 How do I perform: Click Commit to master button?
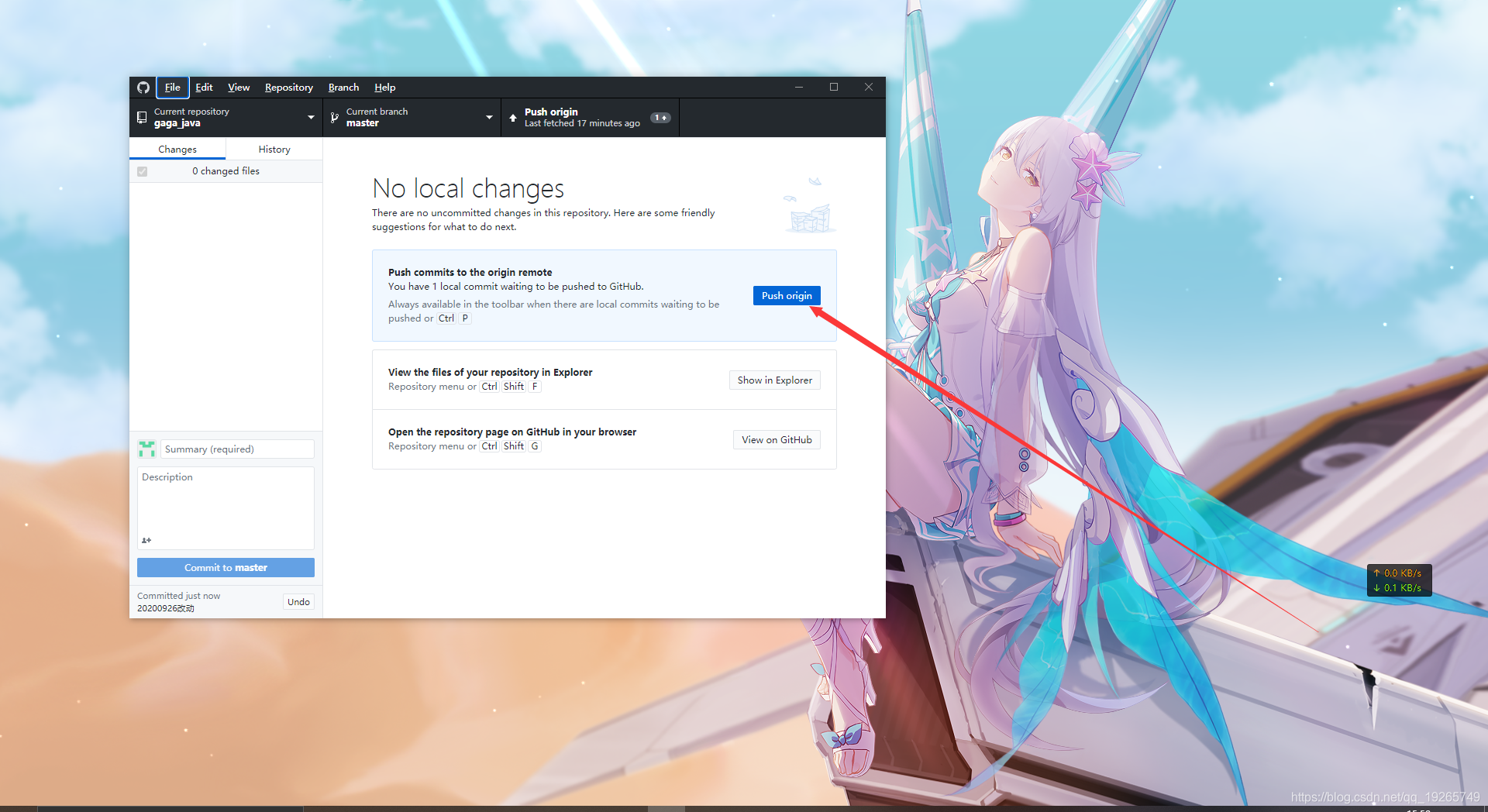pos(226,567)
